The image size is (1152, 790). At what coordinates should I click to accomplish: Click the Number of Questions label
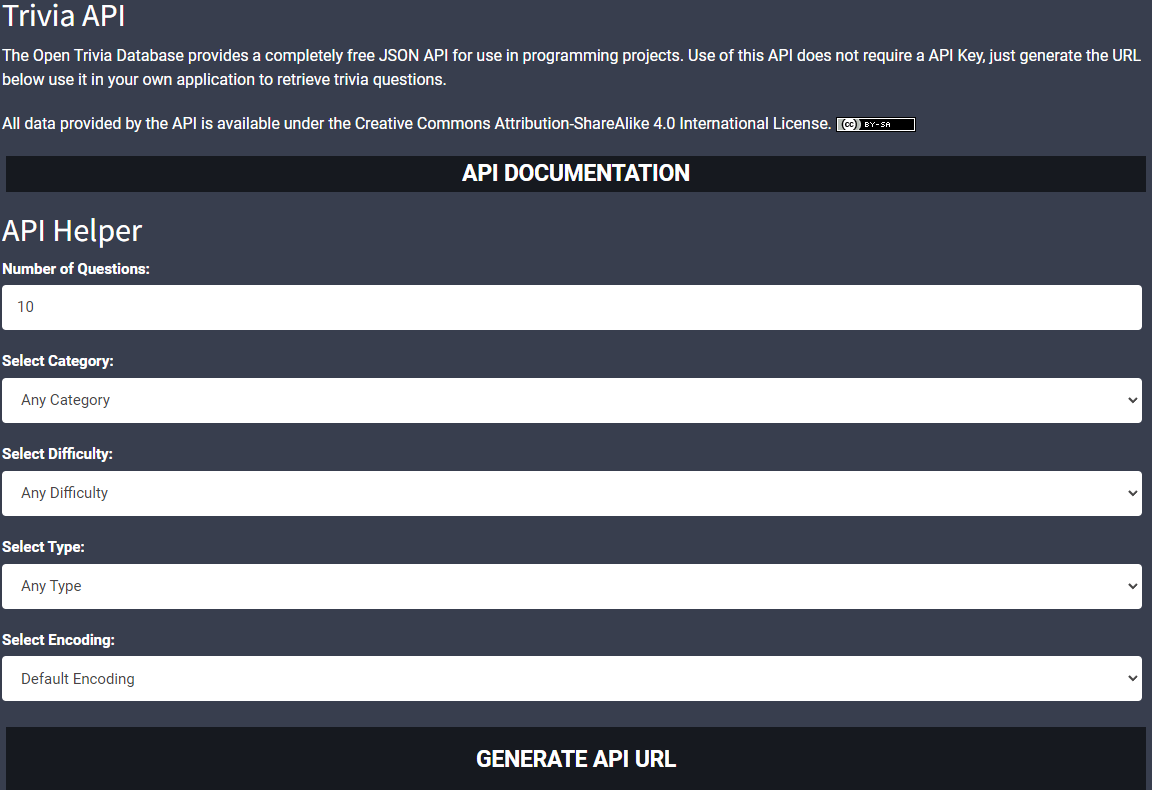[x=77, y=268]
